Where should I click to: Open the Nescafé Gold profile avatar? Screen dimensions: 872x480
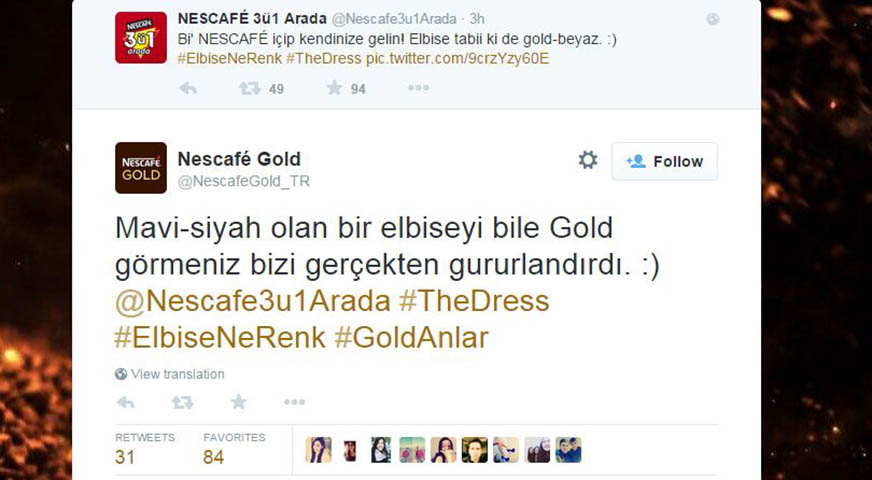pyautogui.click(x=141, y=168)
